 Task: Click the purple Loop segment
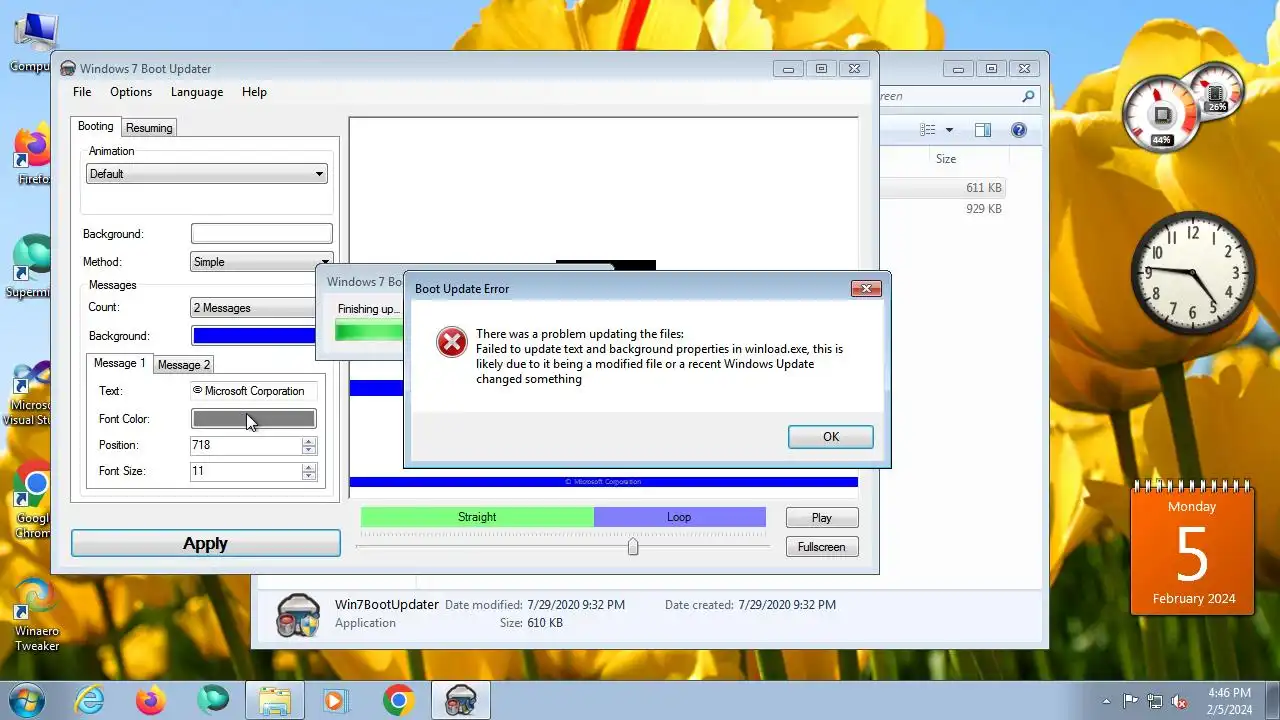pyautogui.click(x=680, y=517)
